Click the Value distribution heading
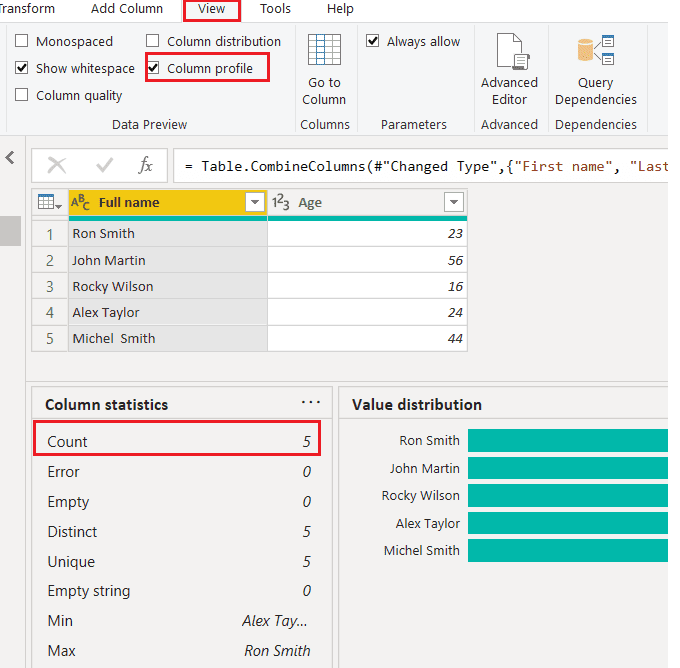 [417, 404]
